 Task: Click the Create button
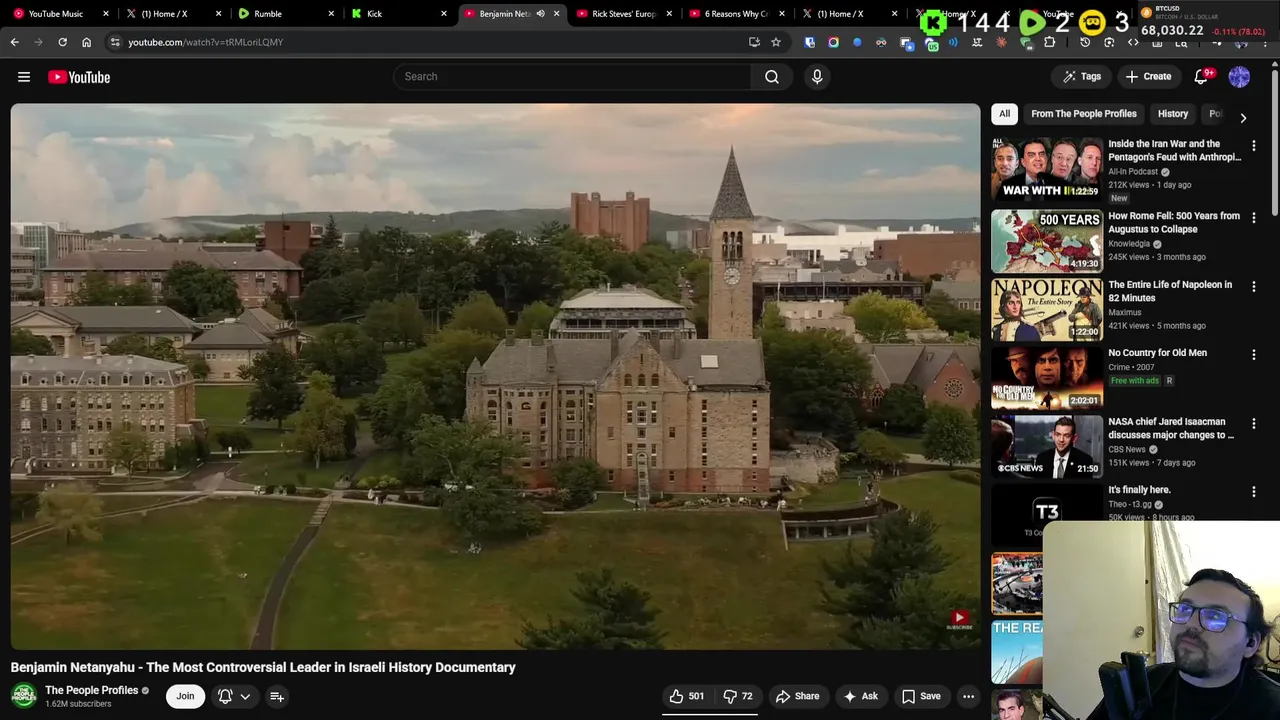click(1148, 77)
